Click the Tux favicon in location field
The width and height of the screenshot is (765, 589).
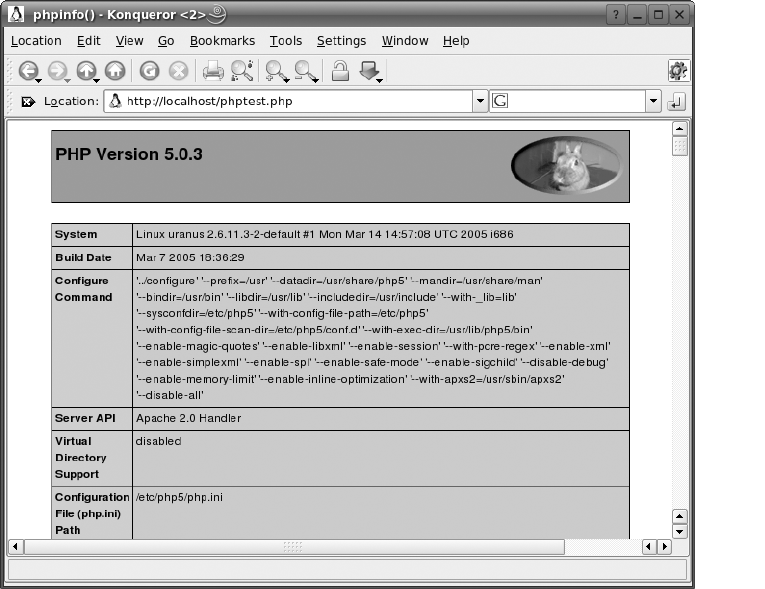(115, 101)
